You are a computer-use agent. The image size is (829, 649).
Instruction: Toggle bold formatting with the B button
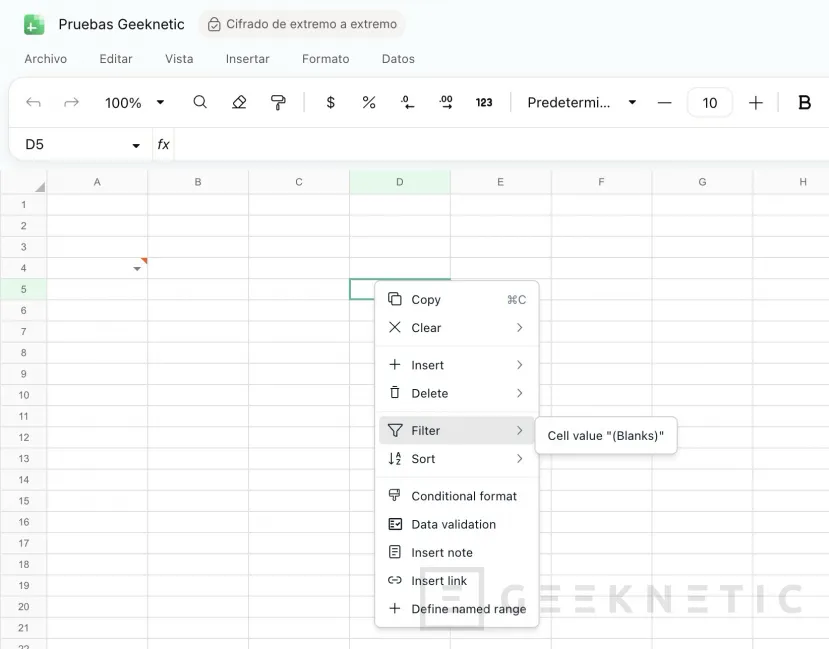coord(804,102)
